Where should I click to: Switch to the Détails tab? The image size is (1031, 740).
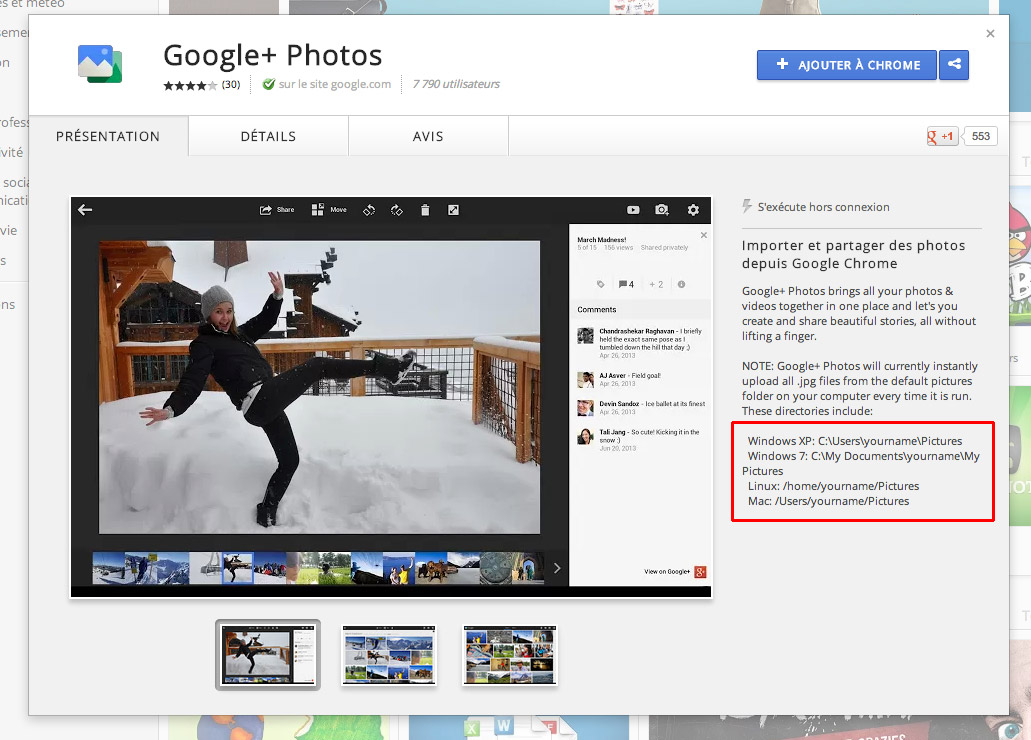point(268,136)
